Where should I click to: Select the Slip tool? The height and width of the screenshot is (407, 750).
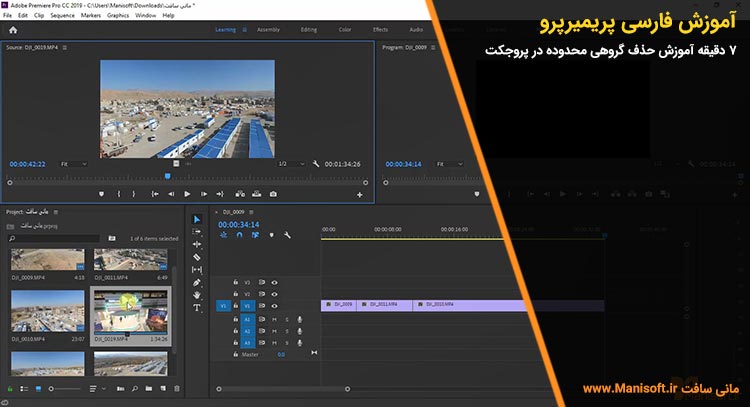[197, 270]
